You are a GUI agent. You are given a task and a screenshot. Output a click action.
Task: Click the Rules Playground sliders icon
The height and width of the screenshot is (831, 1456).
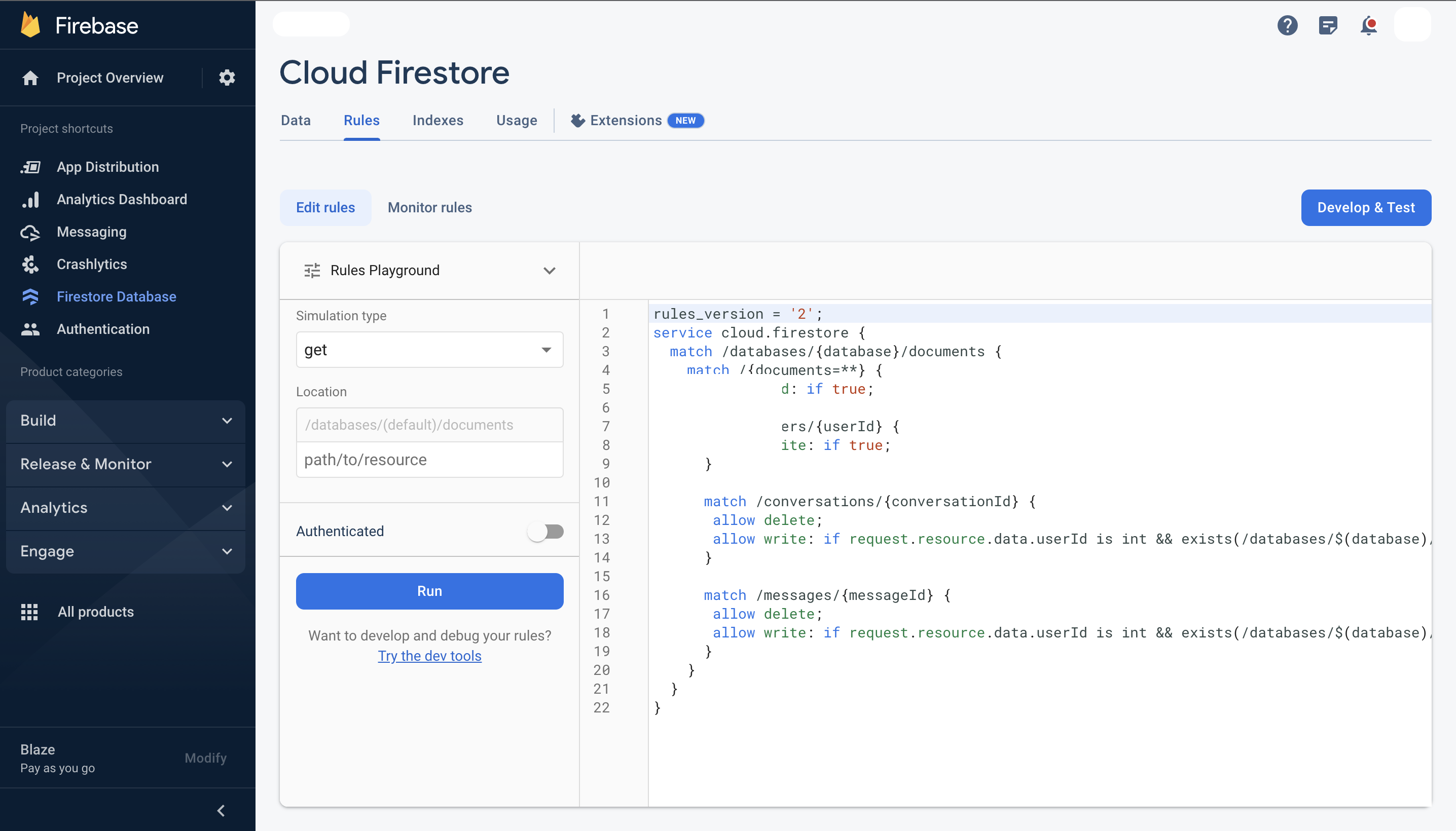312,271
